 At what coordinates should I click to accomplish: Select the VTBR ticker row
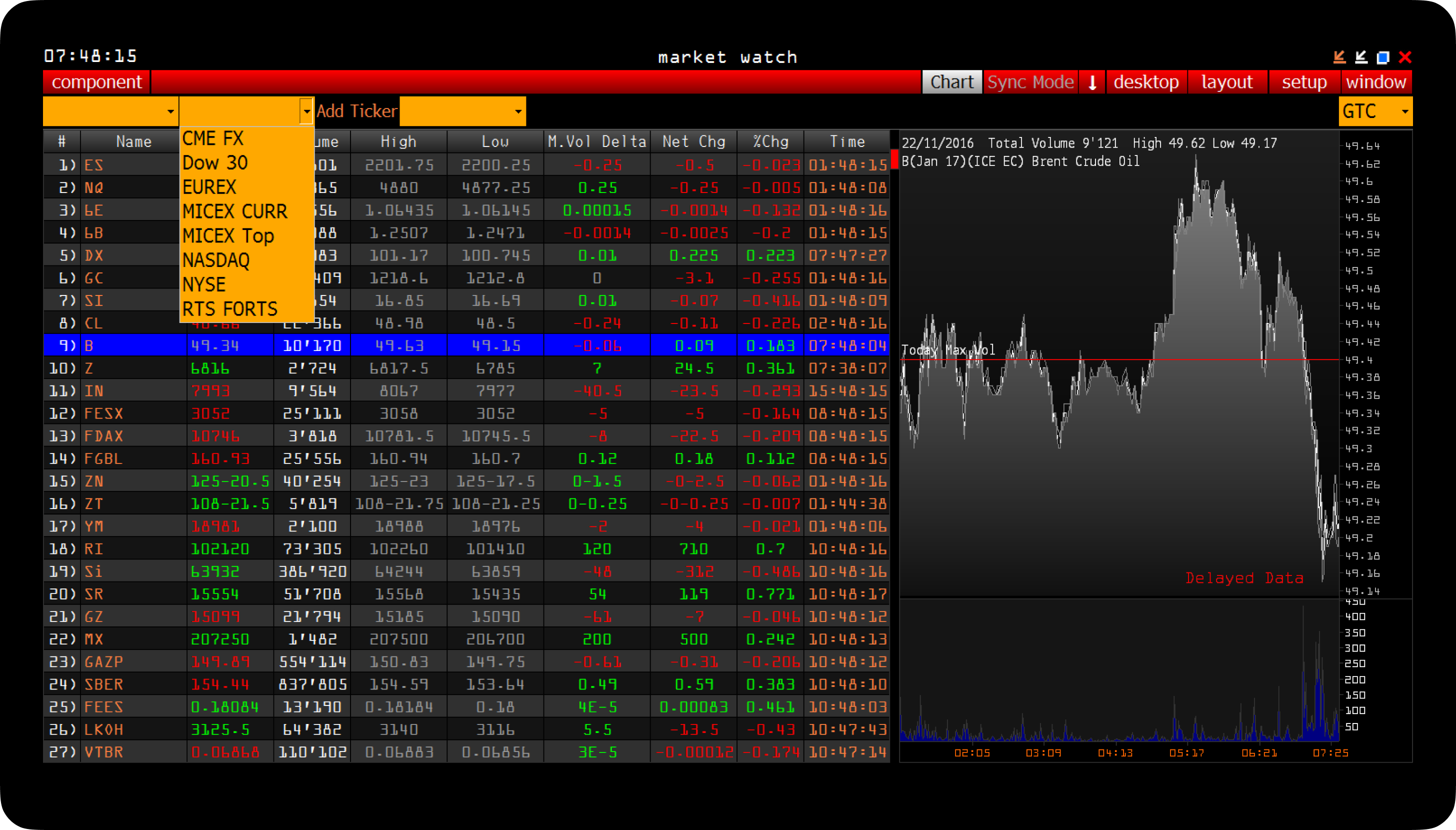coord(466,752)
